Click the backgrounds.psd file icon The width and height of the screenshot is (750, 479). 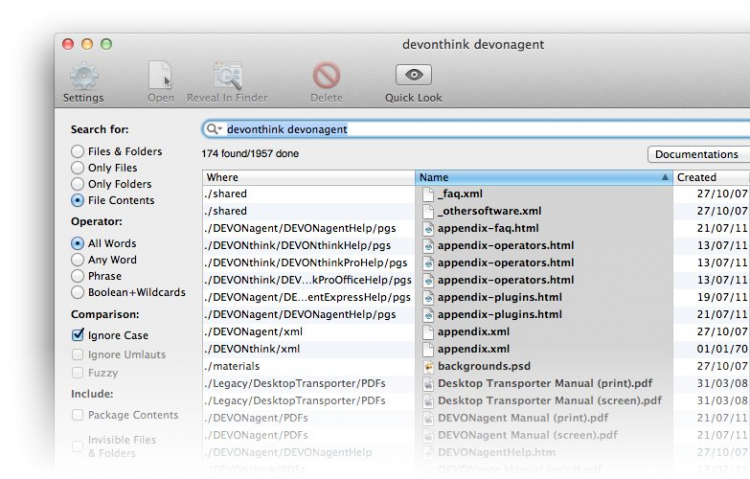(x=429, y=367)
